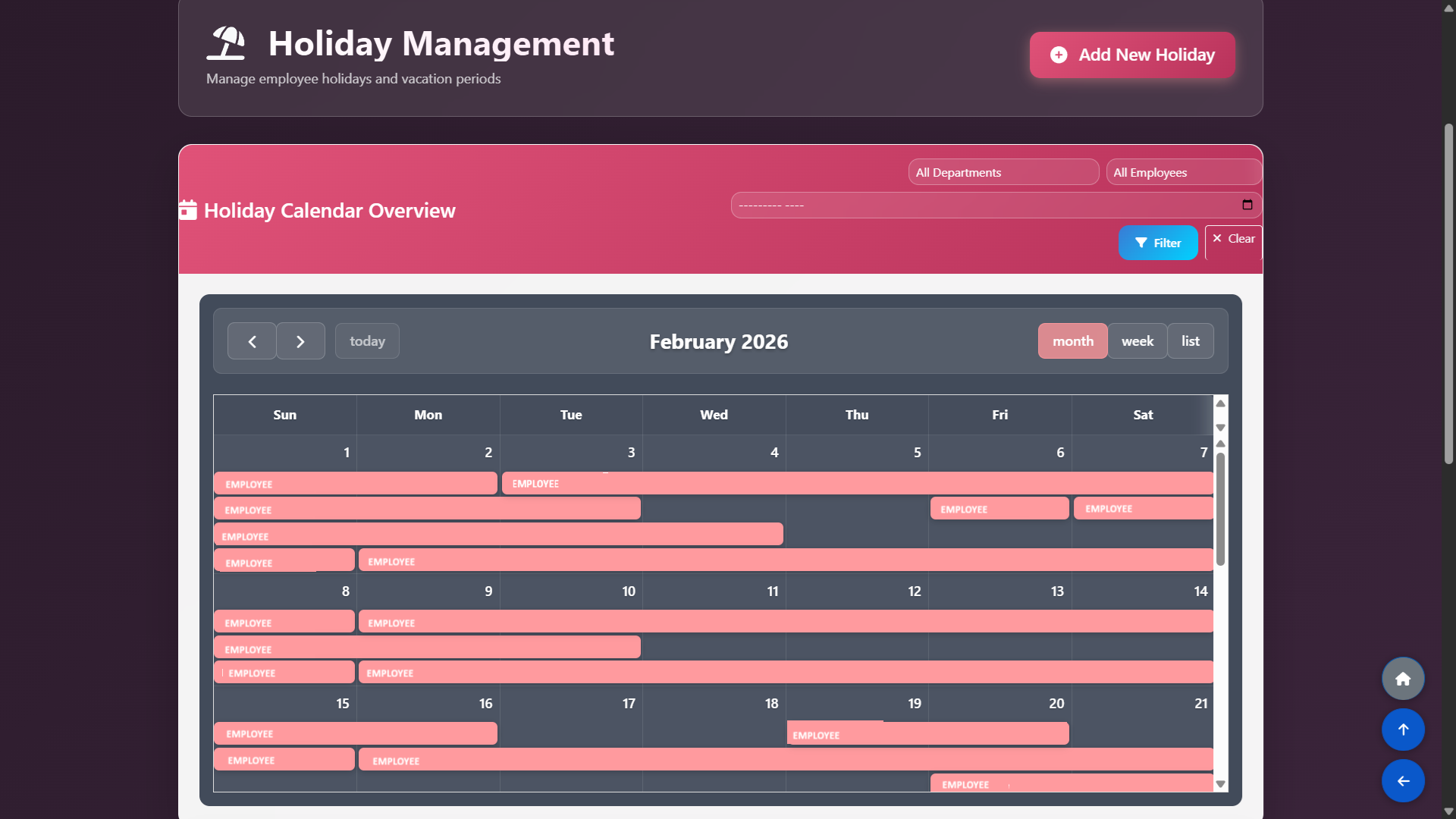This screenshot has width=1456, height=819.
Task: Click the calendar icon beside Holiday Calendar Overview
Action: pos(187,209)
